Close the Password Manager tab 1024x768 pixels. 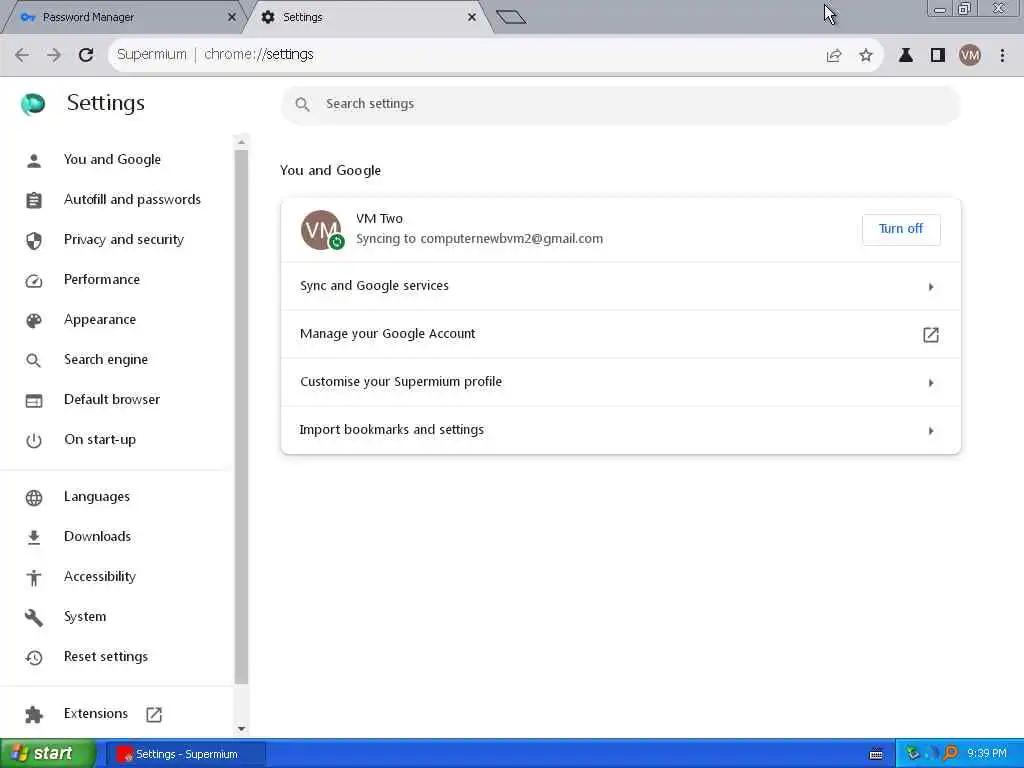(232, 17)
